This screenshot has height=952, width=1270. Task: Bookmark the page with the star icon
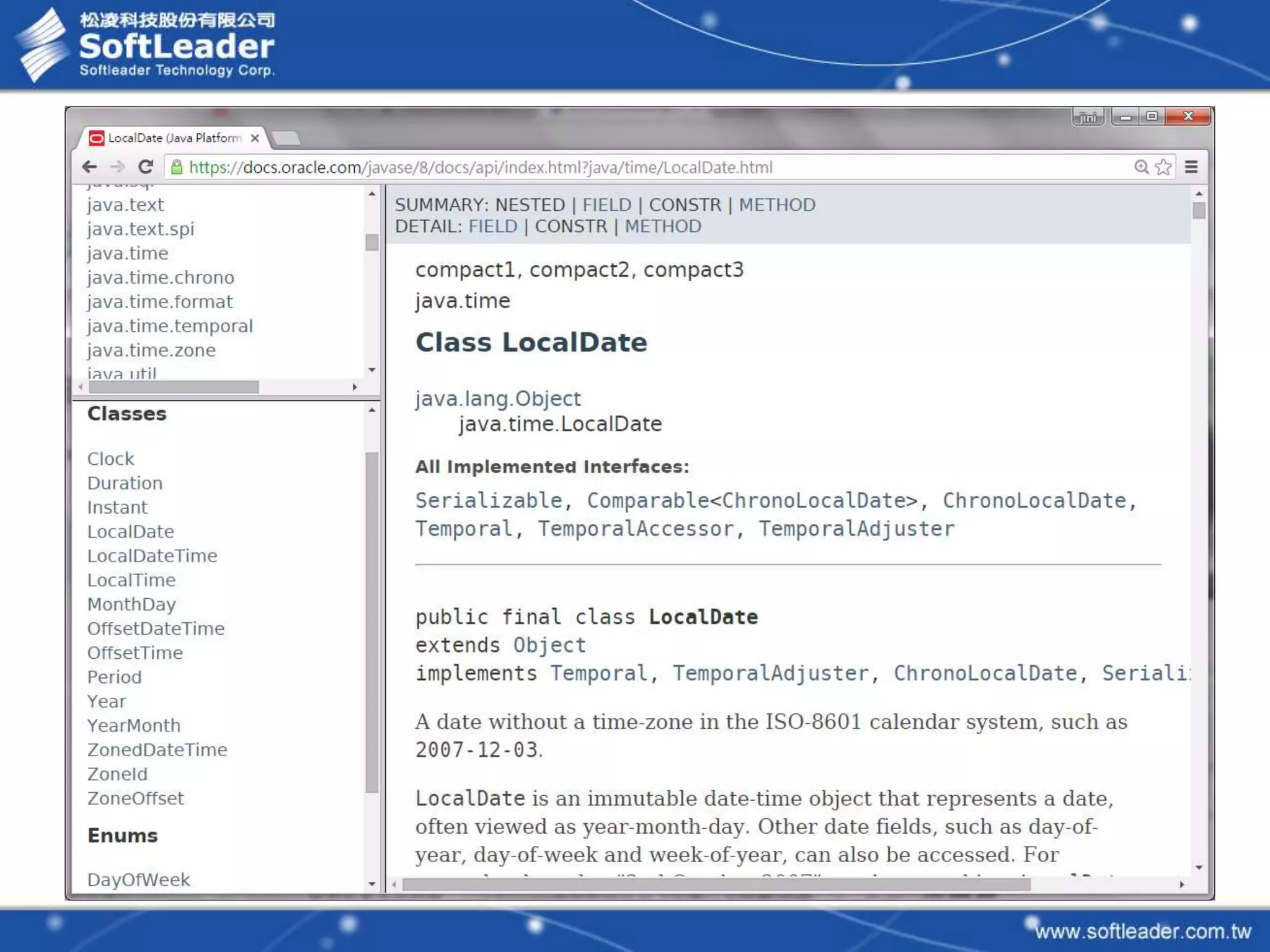coord(1163,167)
